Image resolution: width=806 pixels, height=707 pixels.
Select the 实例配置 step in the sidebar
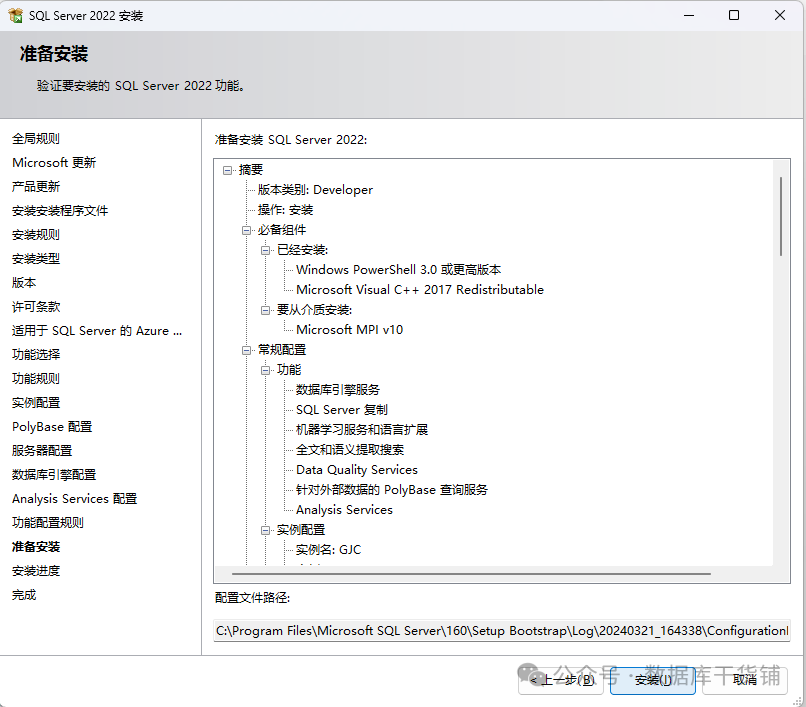35,403
